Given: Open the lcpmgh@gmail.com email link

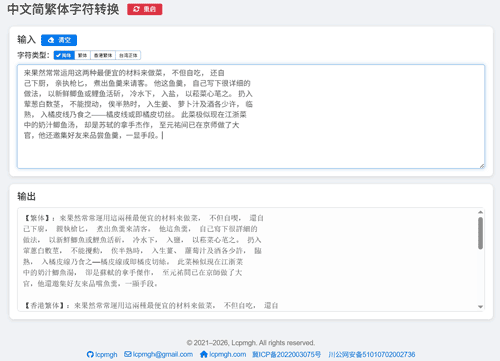Looking at the screenshot, I should point(158,354).
